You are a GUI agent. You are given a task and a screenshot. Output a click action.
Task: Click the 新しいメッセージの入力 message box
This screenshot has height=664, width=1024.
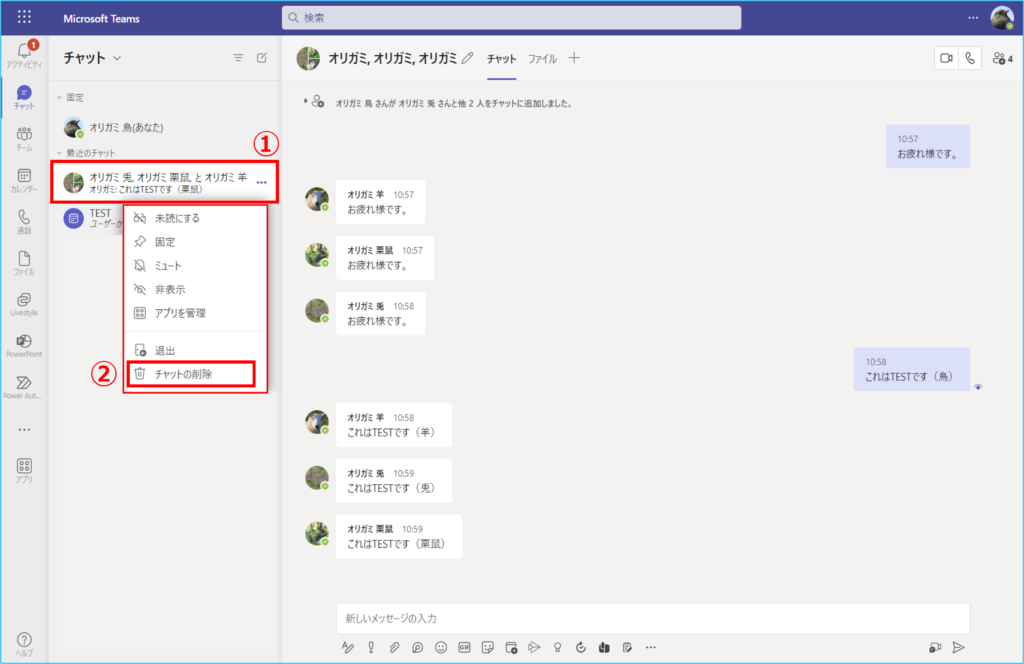coord(652,618)
